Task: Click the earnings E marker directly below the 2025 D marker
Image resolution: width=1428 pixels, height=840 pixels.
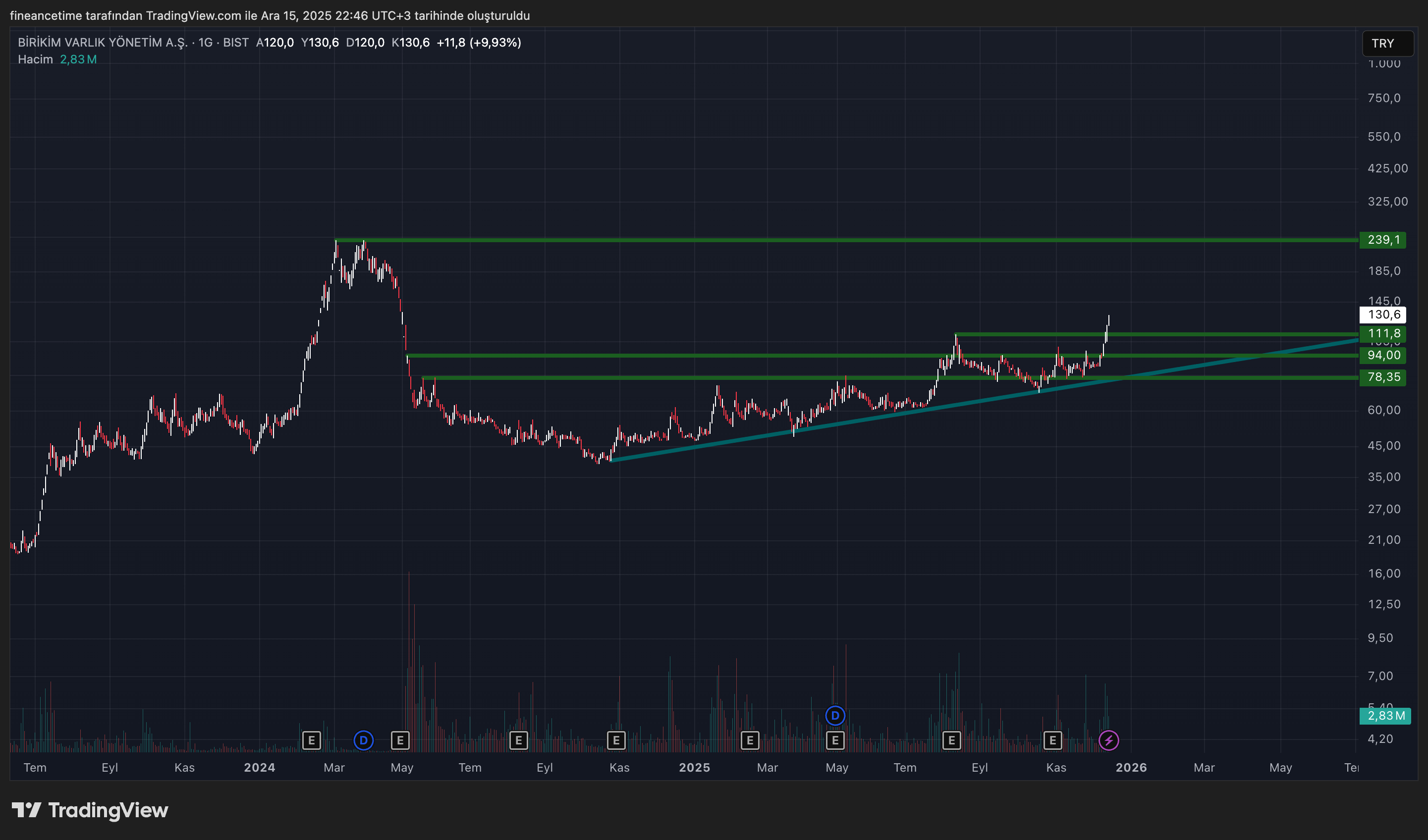Action: click(x=835, y=740)
